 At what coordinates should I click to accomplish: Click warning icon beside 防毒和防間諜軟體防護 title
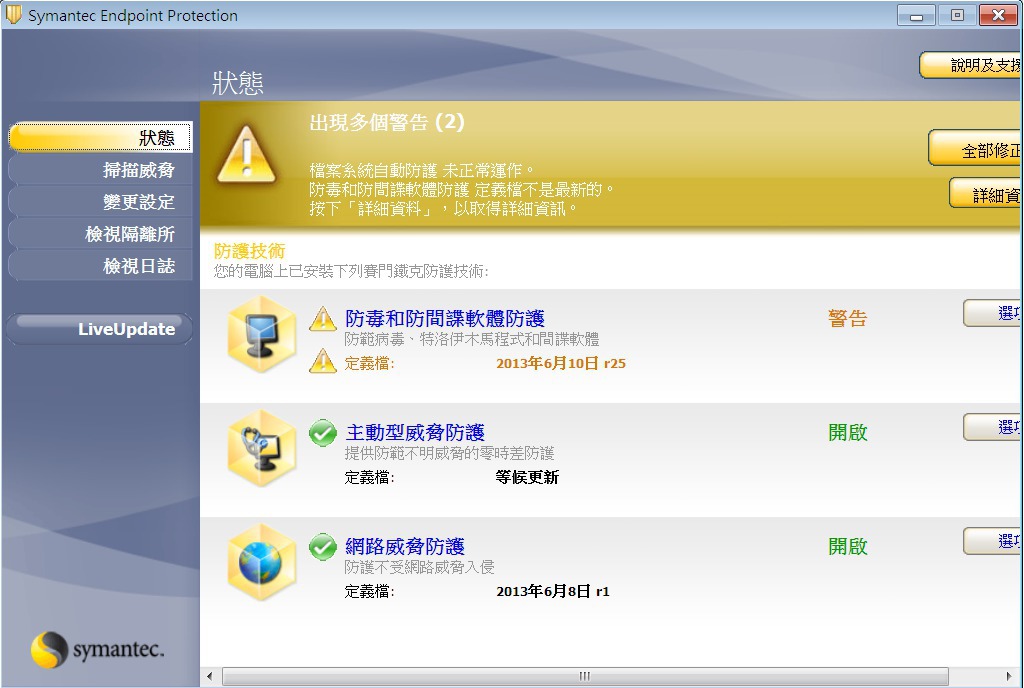pos(323,319)
